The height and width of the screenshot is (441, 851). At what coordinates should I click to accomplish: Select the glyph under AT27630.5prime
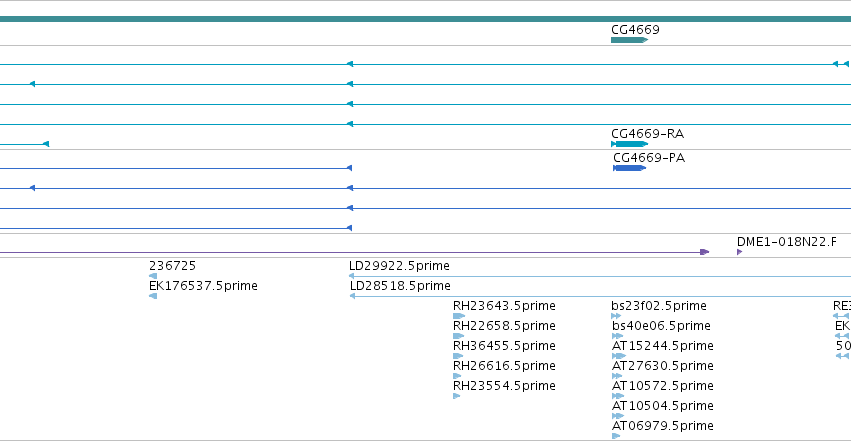(617, 376)
